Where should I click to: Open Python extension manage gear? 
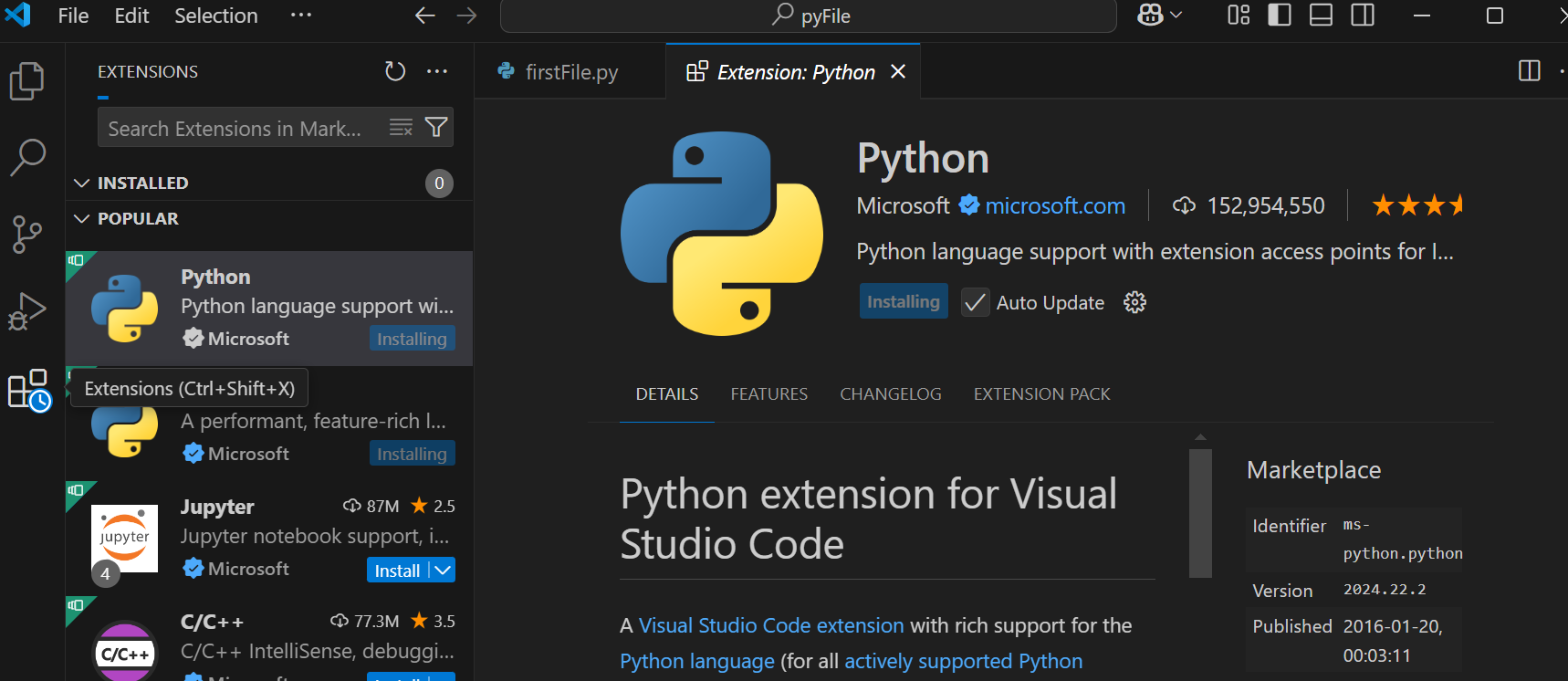pyautogui.click(x=1134, y=302)
